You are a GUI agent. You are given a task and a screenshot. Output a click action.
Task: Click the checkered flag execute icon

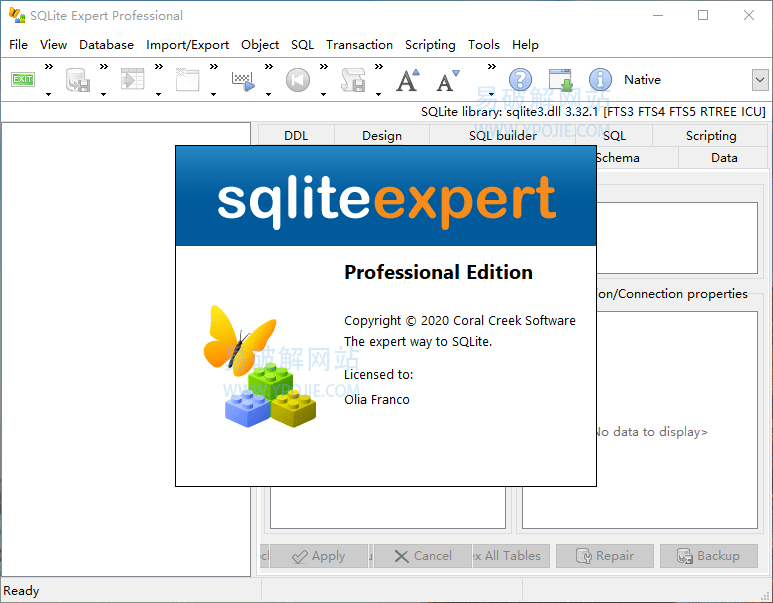click(243, 80)
